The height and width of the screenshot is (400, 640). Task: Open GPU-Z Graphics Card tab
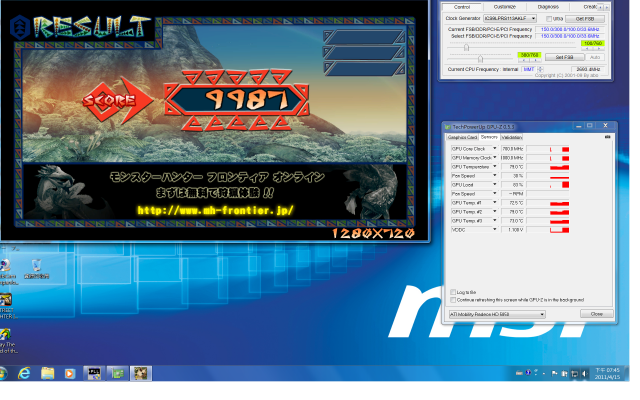point(462,138)
